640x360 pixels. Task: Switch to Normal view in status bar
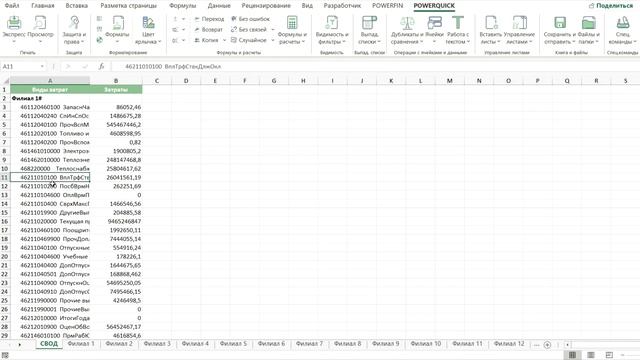click(x=572, y=355)
